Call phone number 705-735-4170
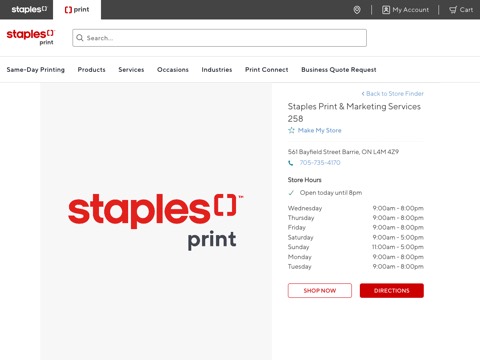 pyautogui.click(x=320, y=163)
